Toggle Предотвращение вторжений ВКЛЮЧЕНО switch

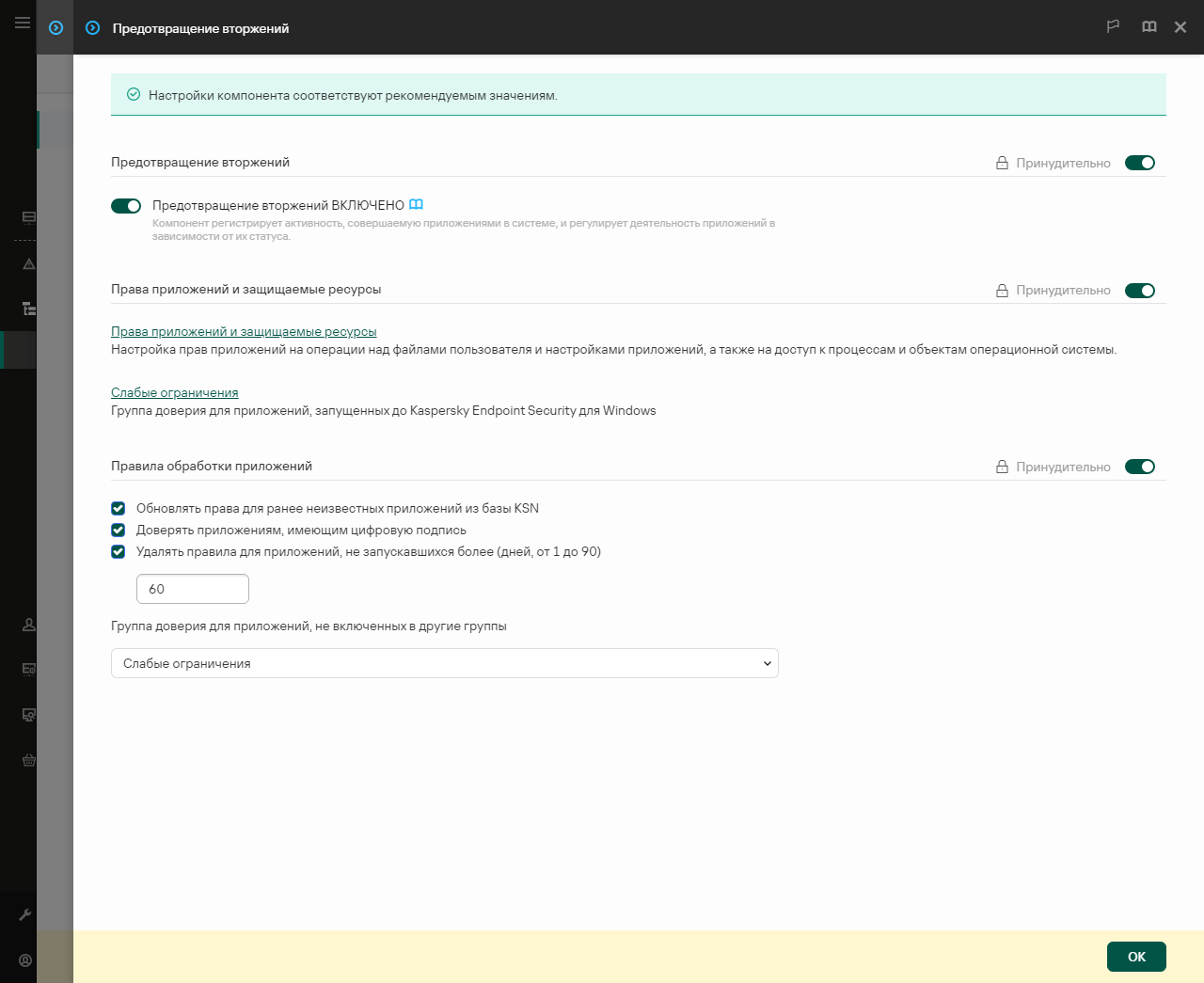[x=126, y=206]
